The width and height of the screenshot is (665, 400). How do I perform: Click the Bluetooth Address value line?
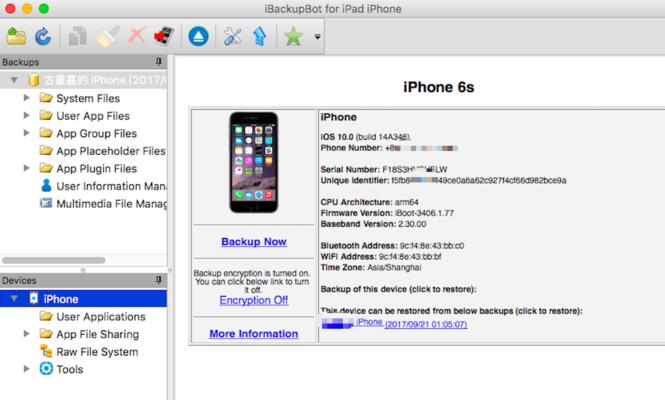[x=392, y=246]
